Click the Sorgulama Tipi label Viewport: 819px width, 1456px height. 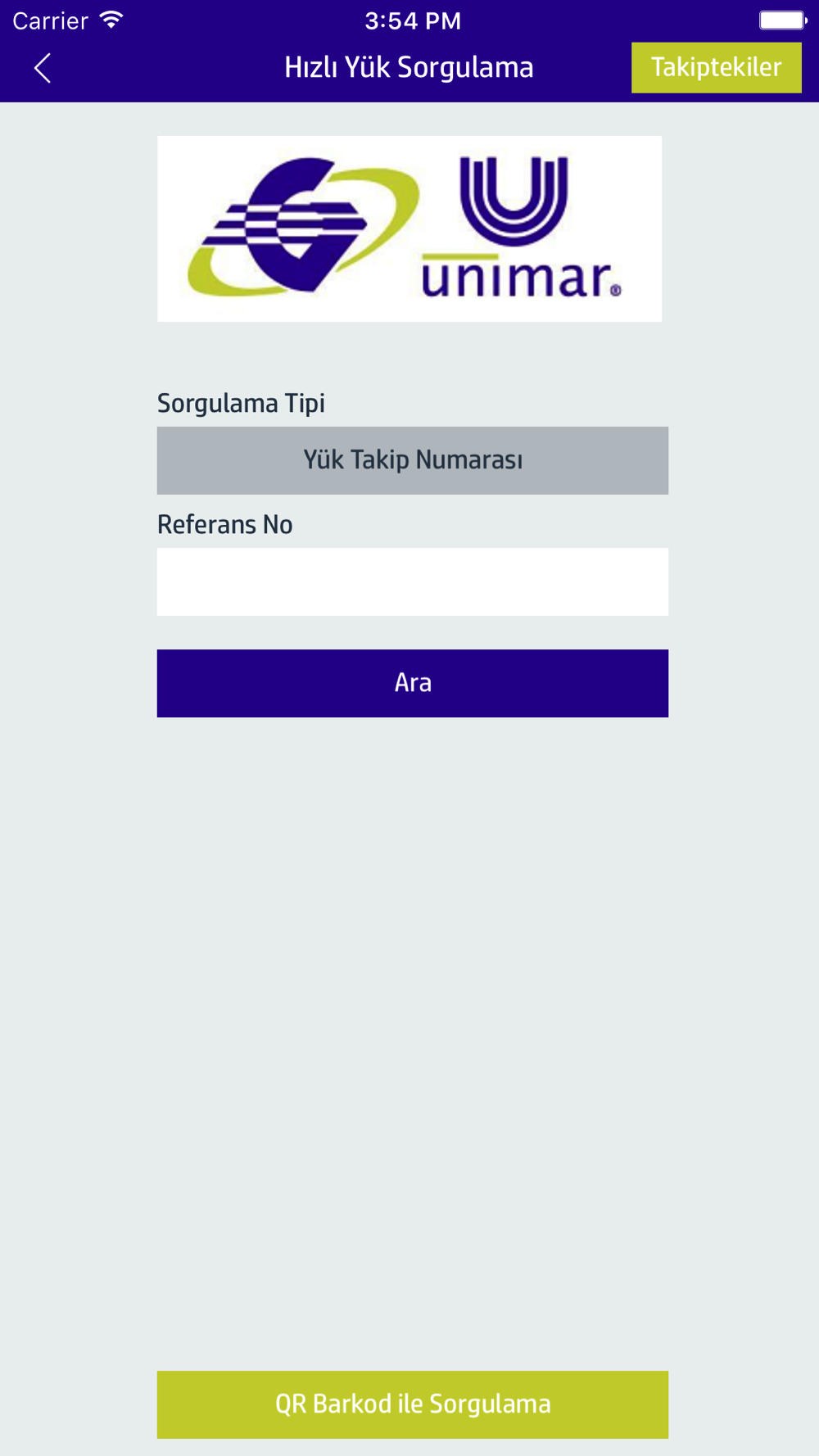pyautogui.click(x=241, y=403)
